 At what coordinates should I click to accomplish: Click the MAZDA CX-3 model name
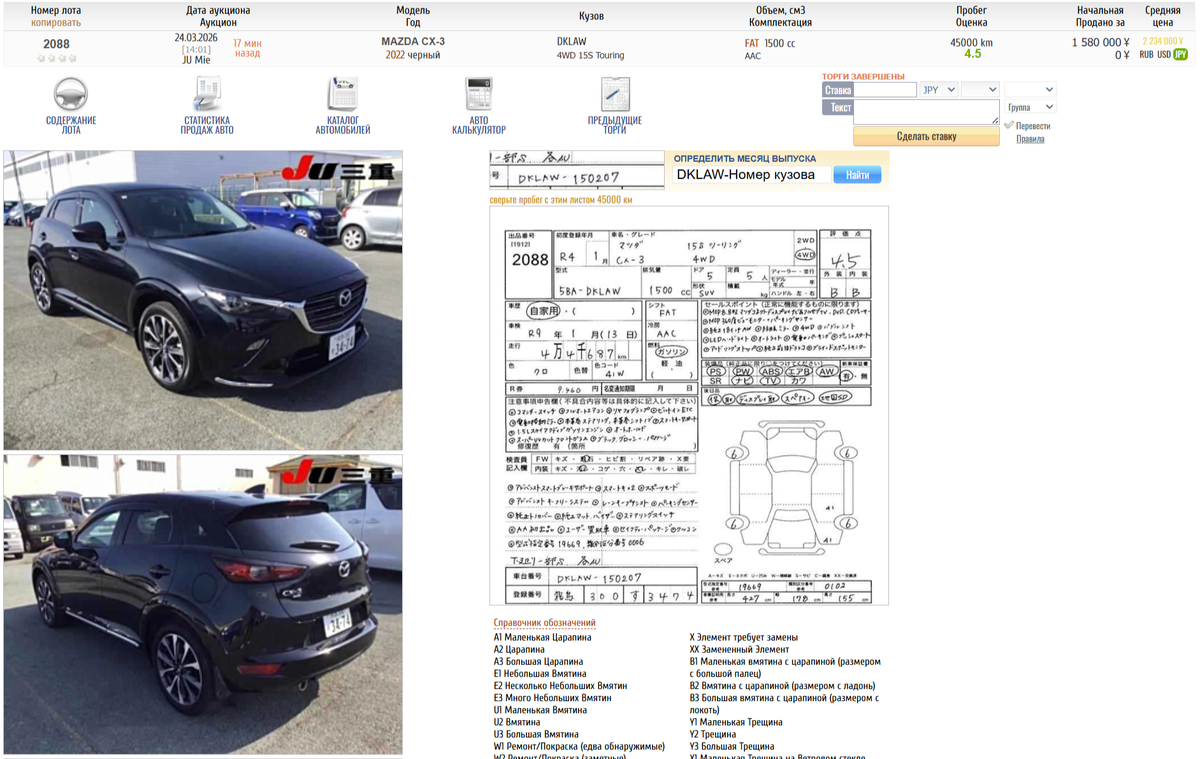tap(413, 41)
